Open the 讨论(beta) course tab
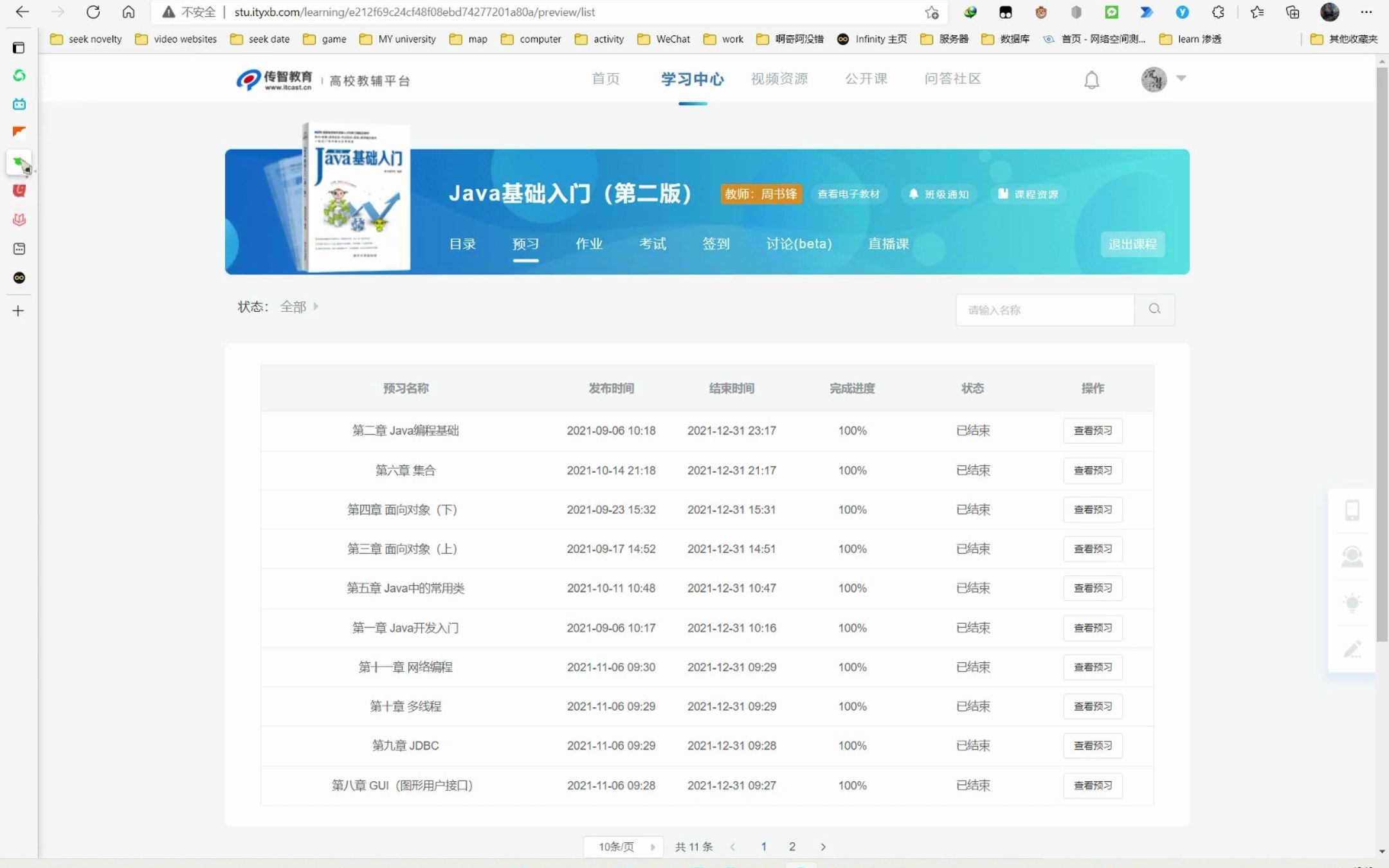 point(799,244)
